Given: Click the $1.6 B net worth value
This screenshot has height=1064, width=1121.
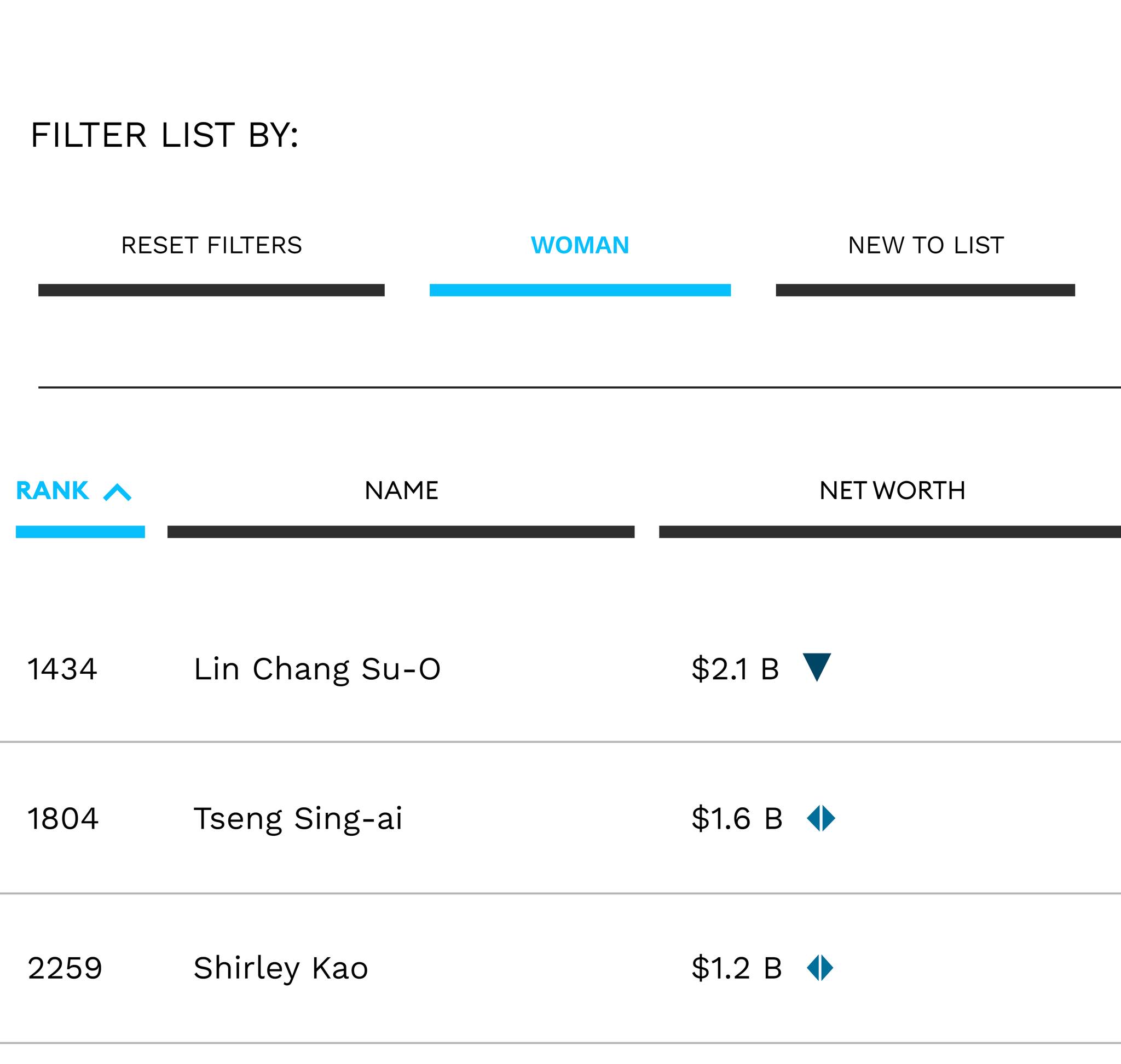Looking at the screenshot, I should [x=736, y=818].
